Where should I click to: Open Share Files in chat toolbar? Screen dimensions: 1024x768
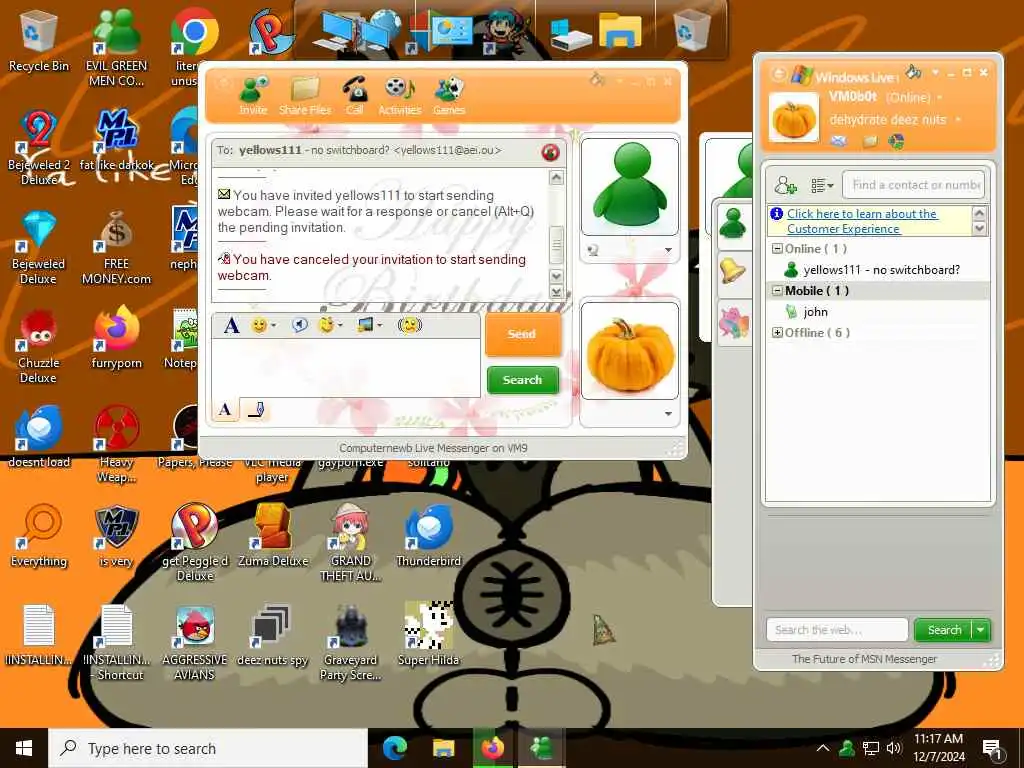(305, 95)
